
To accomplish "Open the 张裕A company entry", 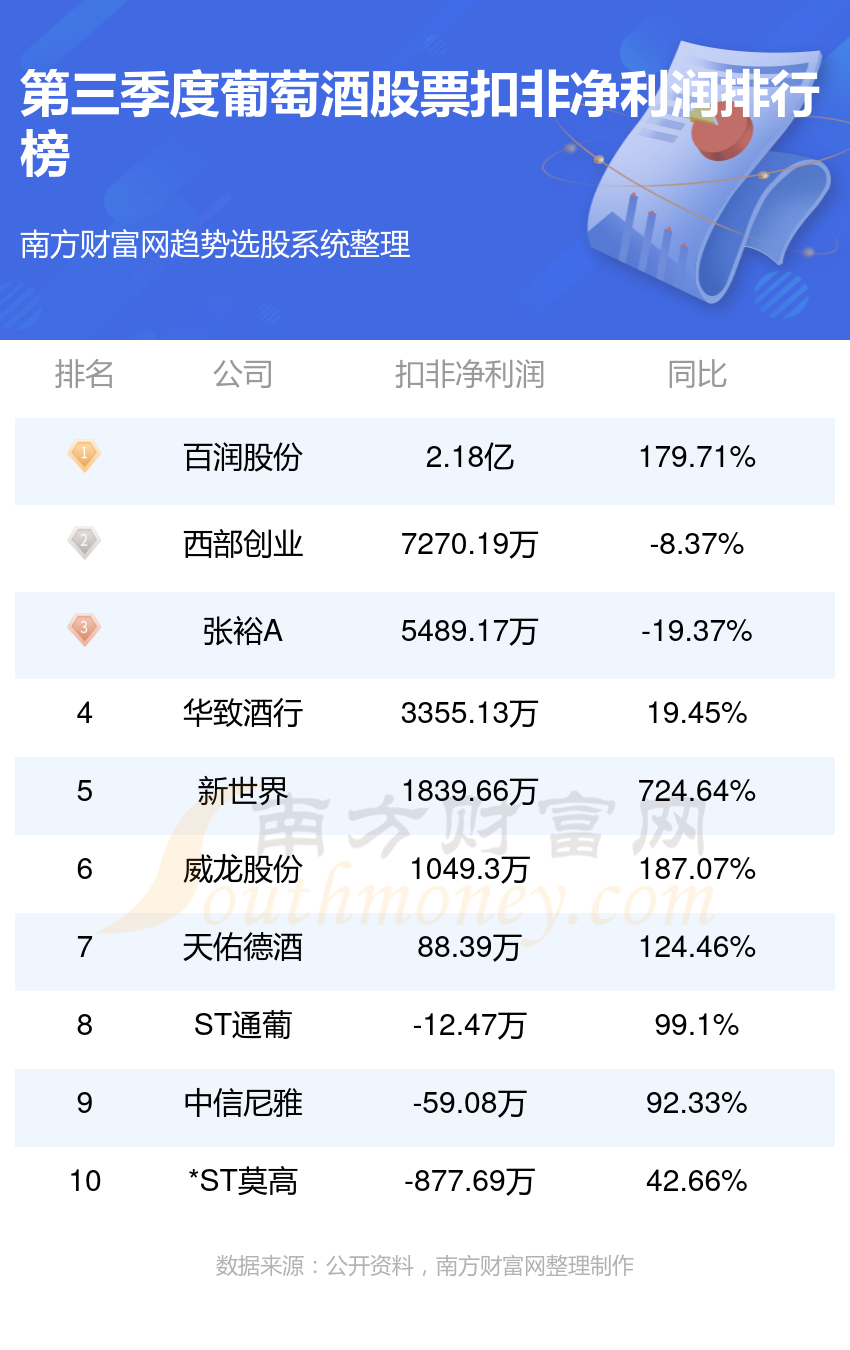I will 243,631.
